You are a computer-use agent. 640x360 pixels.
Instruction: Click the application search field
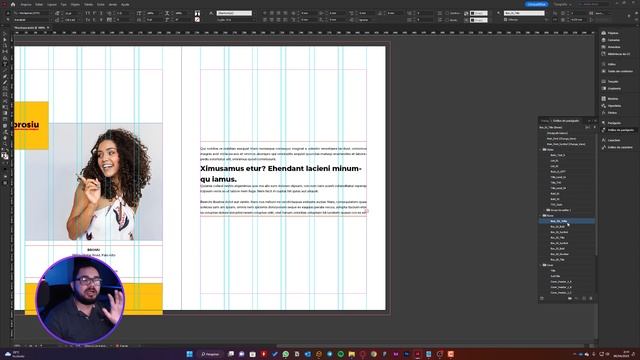tap(594, 4)
